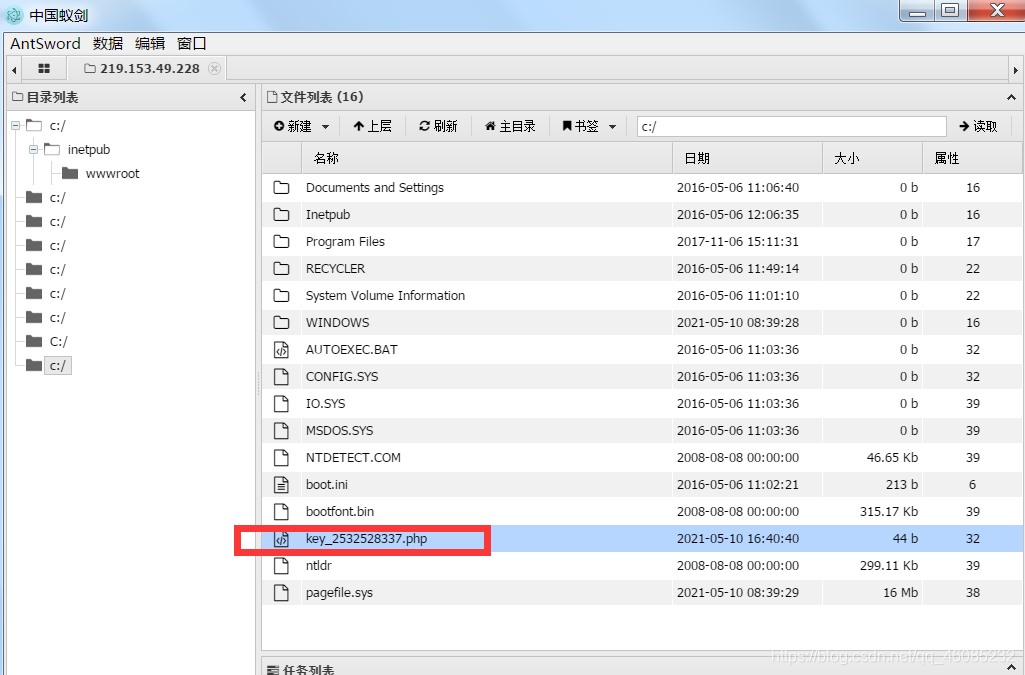
Task: Go to the 主目录 home directory
Action: (511, 126)
